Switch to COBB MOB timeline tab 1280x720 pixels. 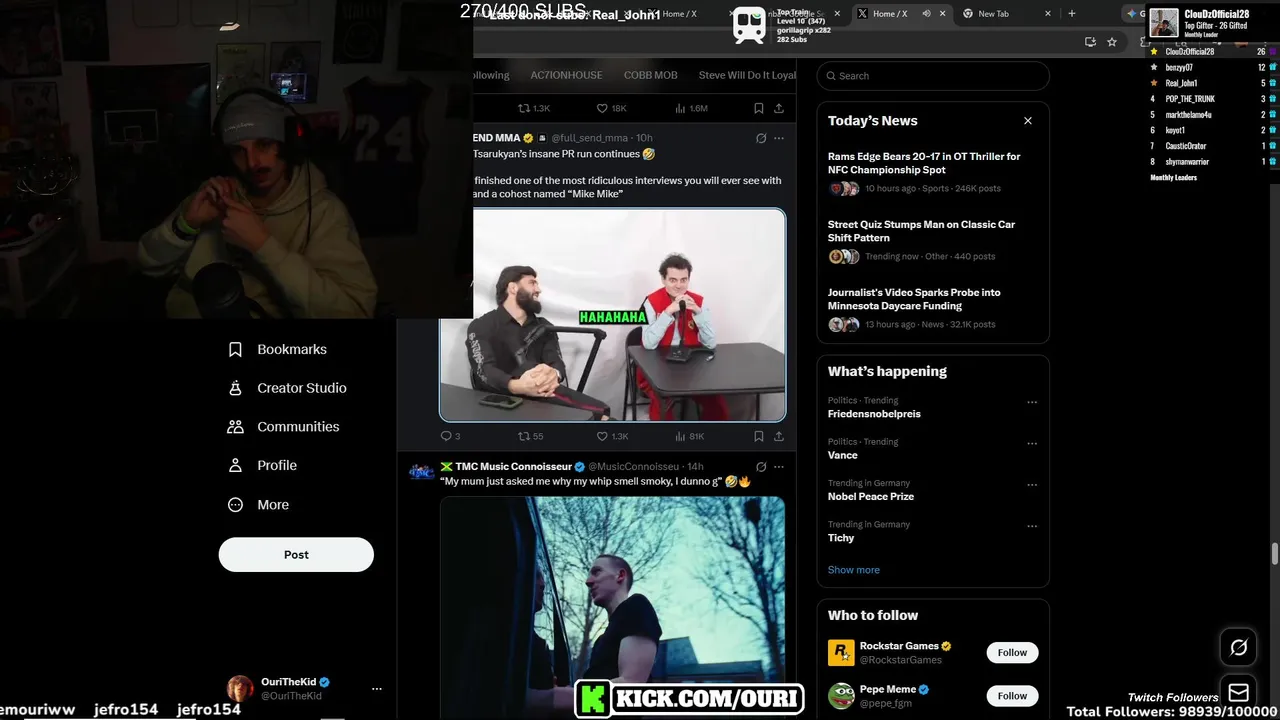650,76
